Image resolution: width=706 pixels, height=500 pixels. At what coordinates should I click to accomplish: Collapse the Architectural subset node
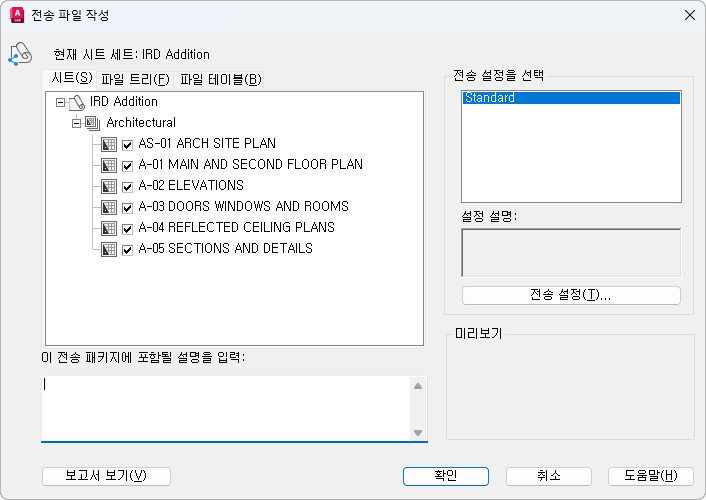[76, 123]
